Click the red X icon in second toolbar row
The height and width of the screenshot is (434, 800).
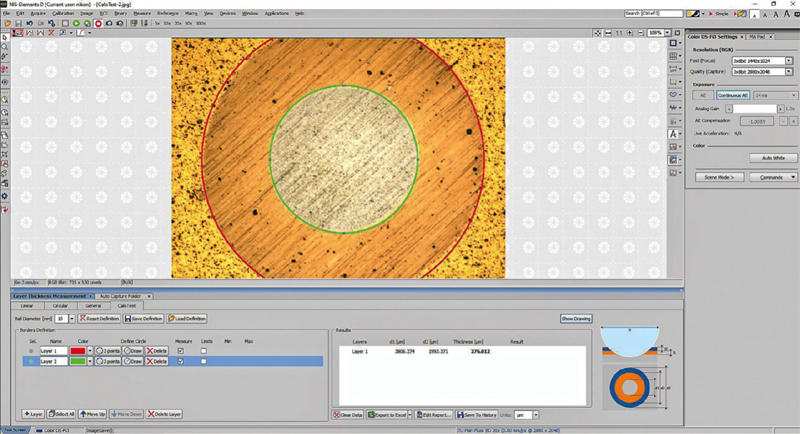(x=51, y=33)
